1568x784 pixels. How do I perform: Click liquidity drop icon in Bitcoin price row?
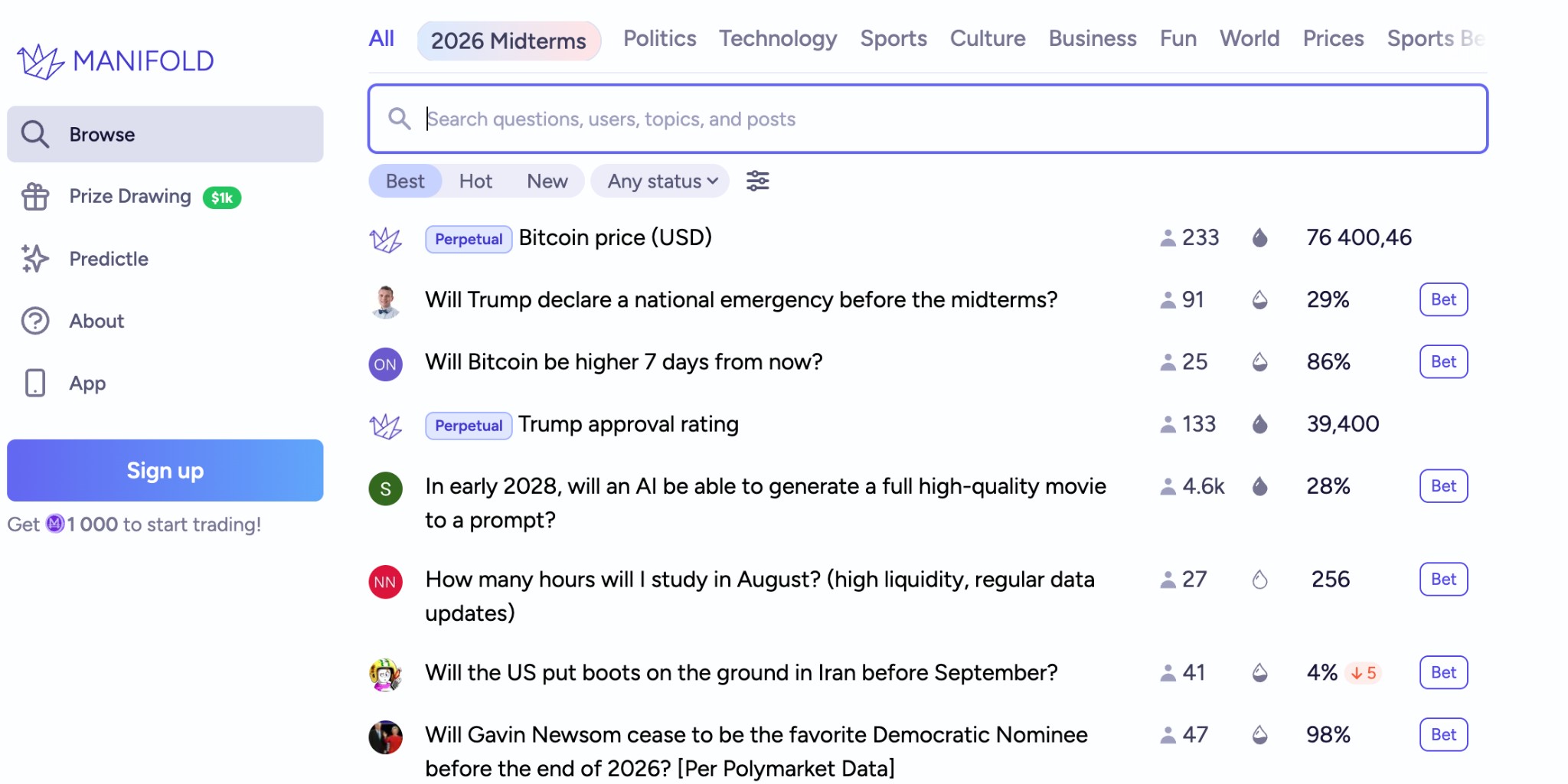pyautogui.click(x=1260, y=238)
